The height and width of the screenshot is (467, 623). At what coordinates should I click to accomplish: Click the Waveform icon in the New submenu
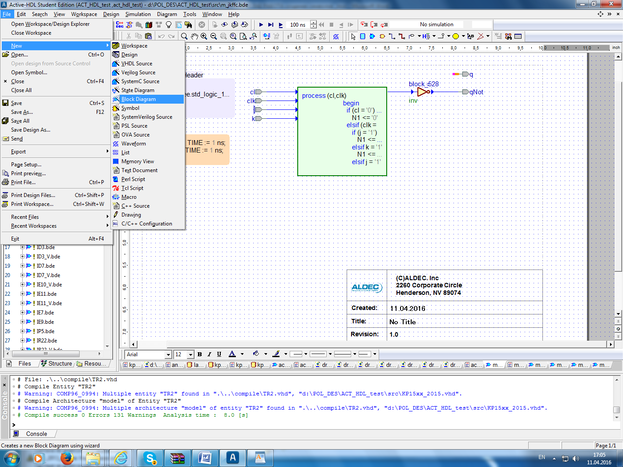[x=116, y=143]
